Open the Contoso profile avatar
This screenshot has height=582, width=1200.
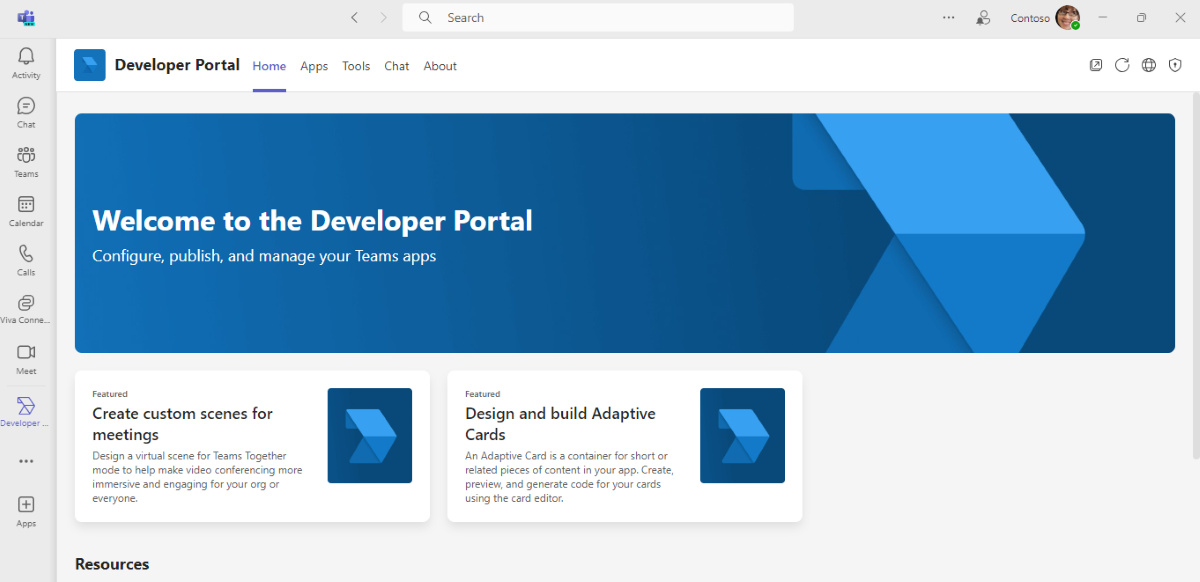click(x=1068, y=17)
